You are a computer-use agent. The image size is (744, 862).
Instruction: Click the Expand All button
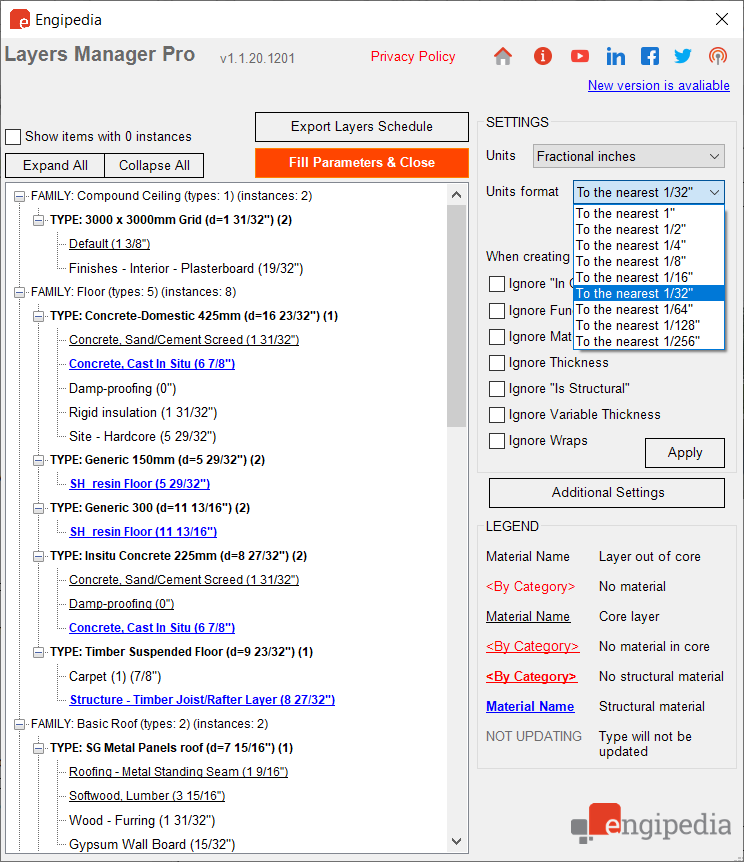point(55,165)
